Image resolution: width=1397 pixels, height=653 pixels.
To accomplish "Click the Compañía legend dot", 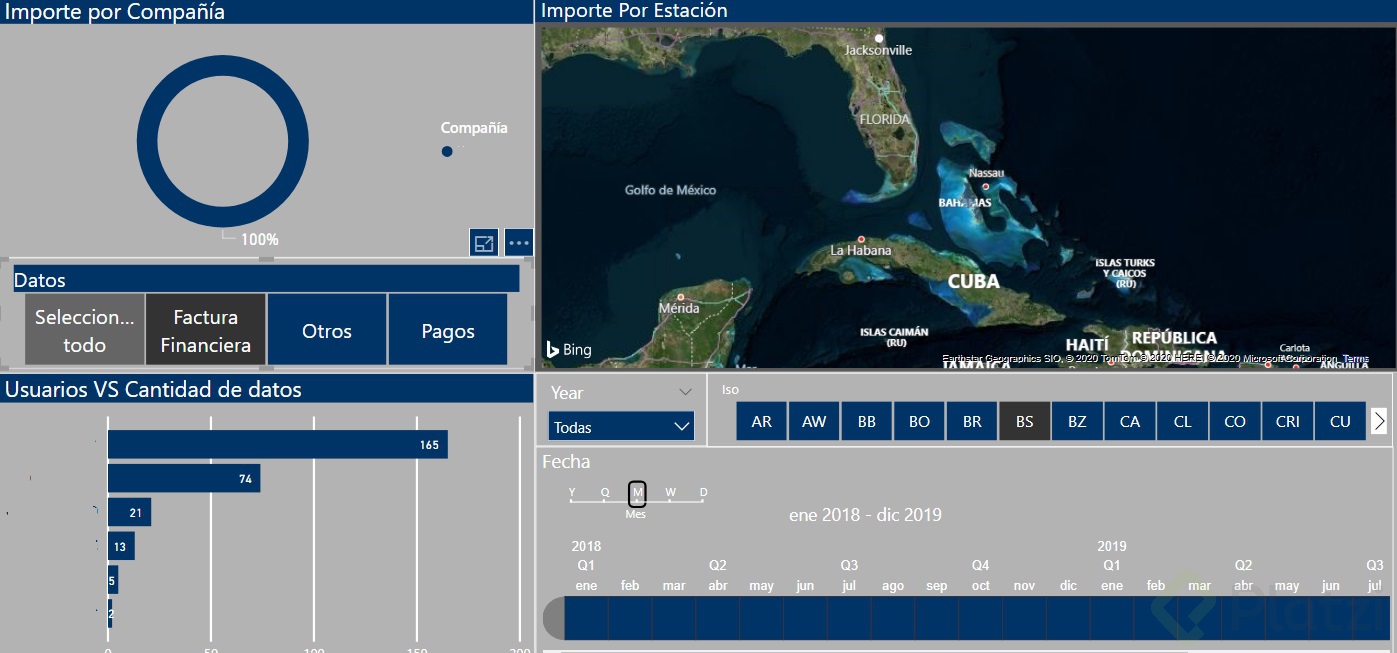I will pos(447,152).
